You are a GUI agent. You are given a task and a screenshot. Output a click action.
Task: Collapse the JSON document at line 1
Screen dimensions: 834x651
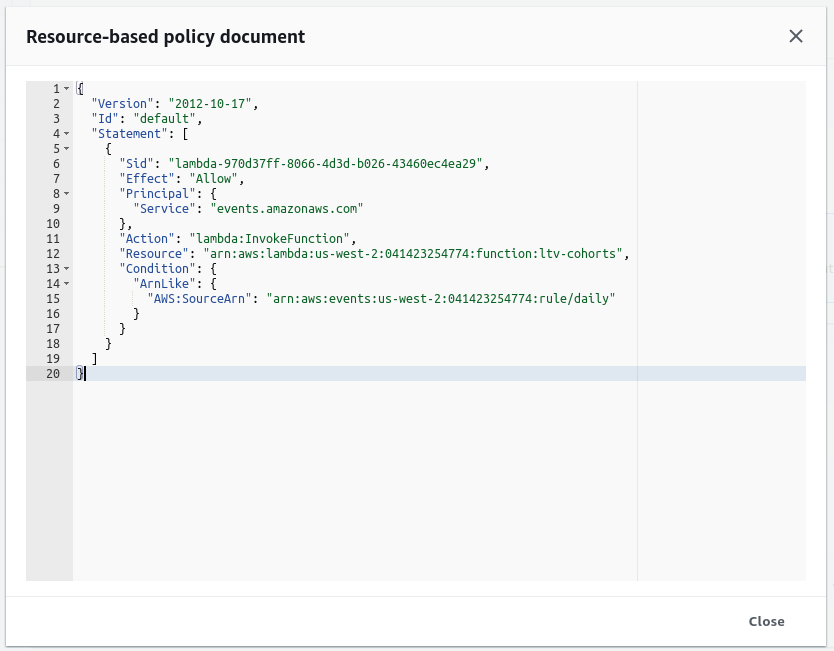point(65,88)
